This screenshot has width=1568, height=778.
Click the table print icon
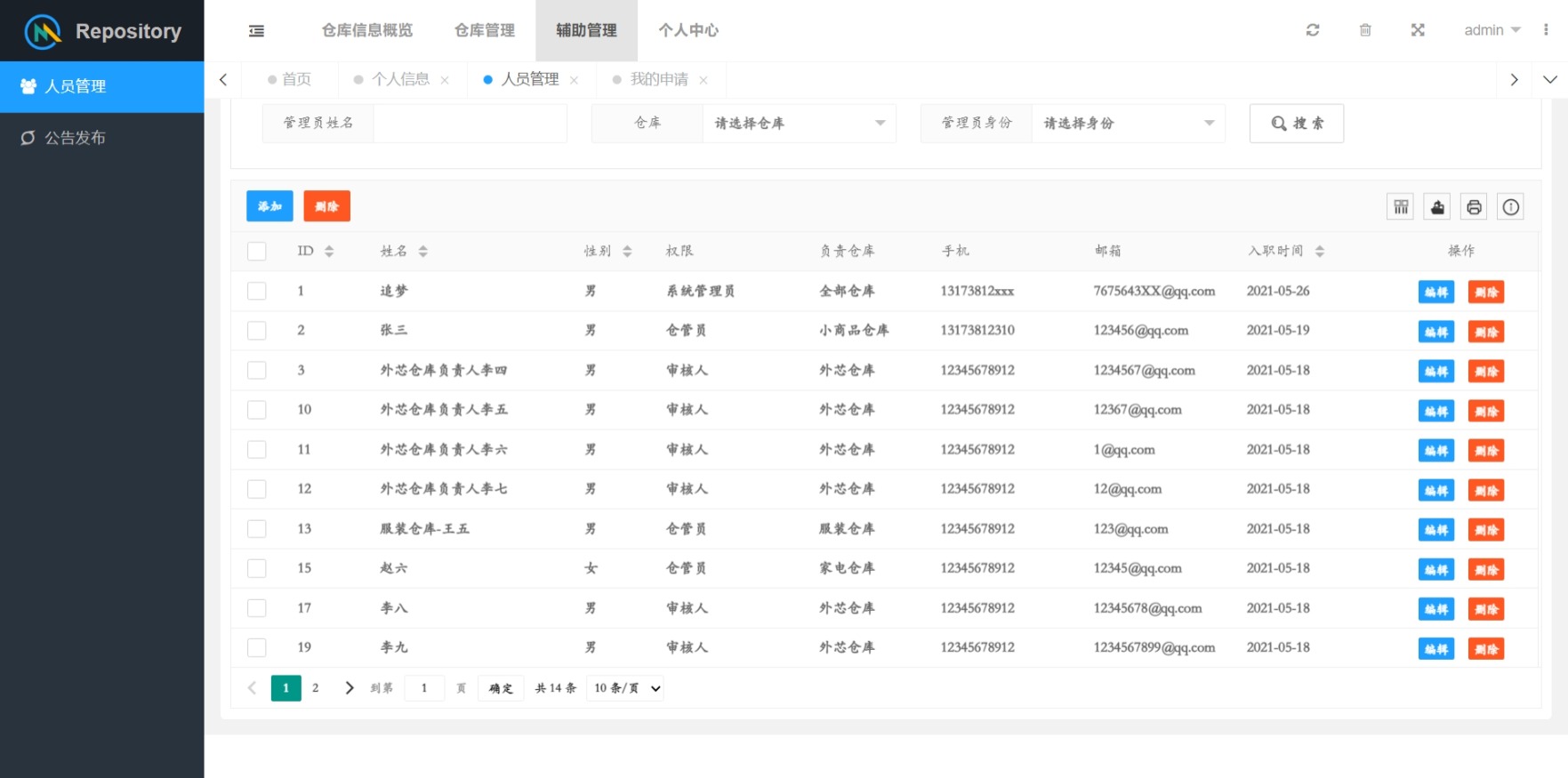[x=1474, y=207]
